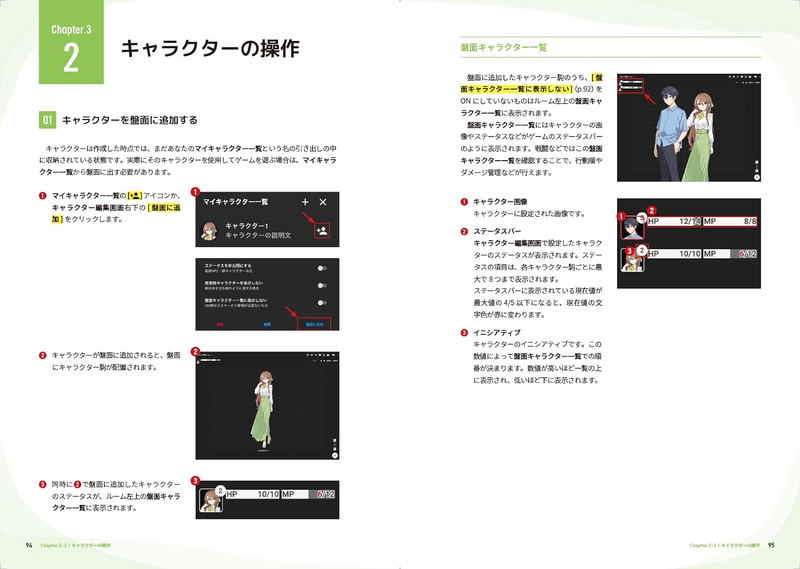Click the inline add-person icon in step 1 text
The image size is (800, 569).
click(x=135, y=195)
